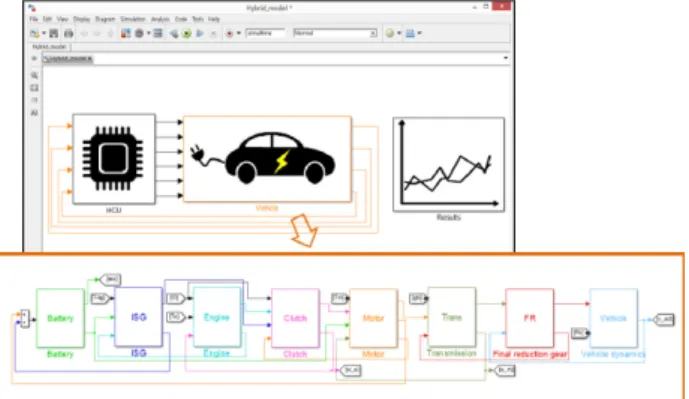Viewport: 689px width, 399px height.
Task: Click the Step Forward simulation icon
Action: [200, 33]
